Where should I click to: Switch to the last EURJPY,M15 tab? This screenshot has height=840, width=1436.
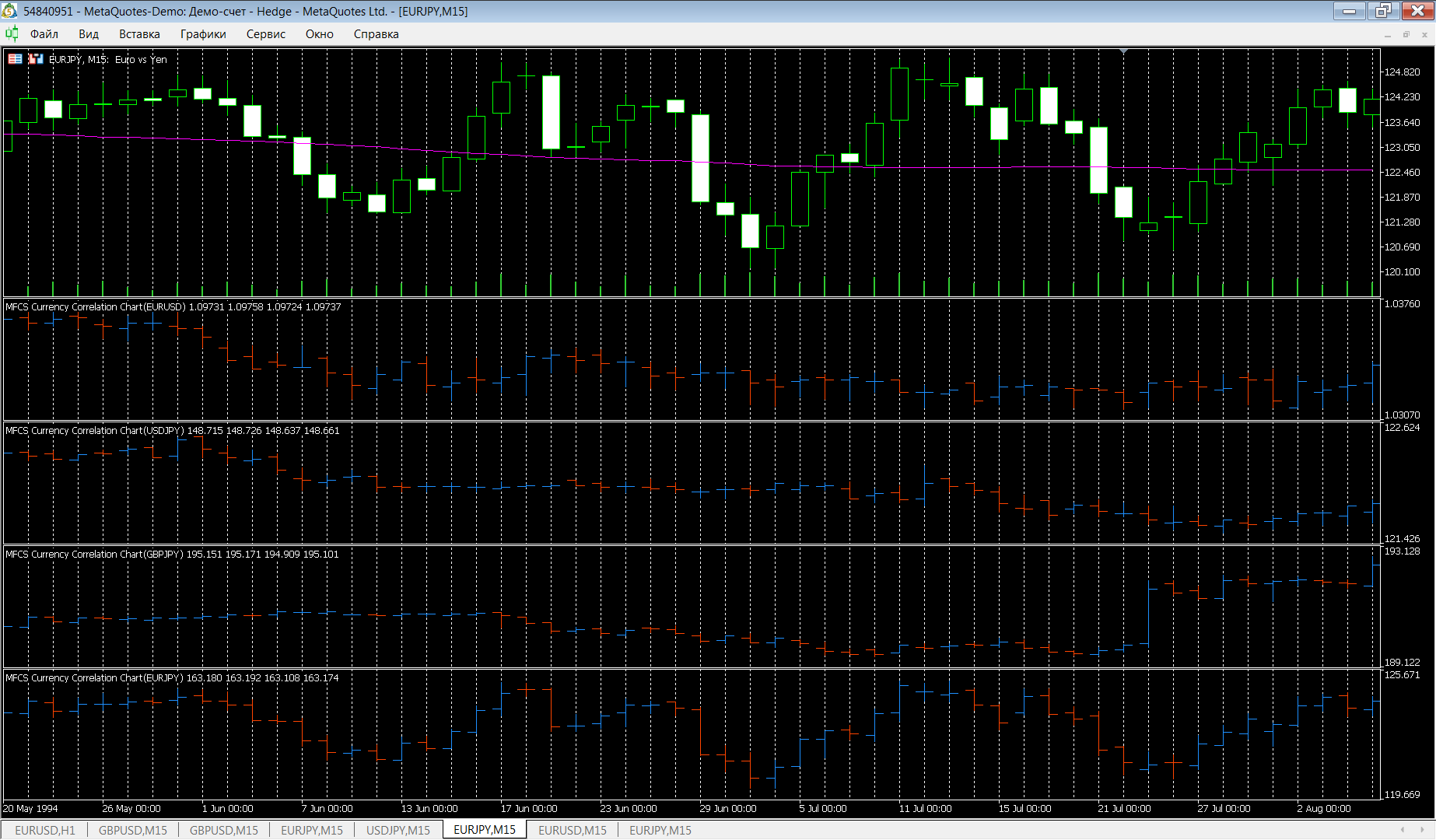660,830
